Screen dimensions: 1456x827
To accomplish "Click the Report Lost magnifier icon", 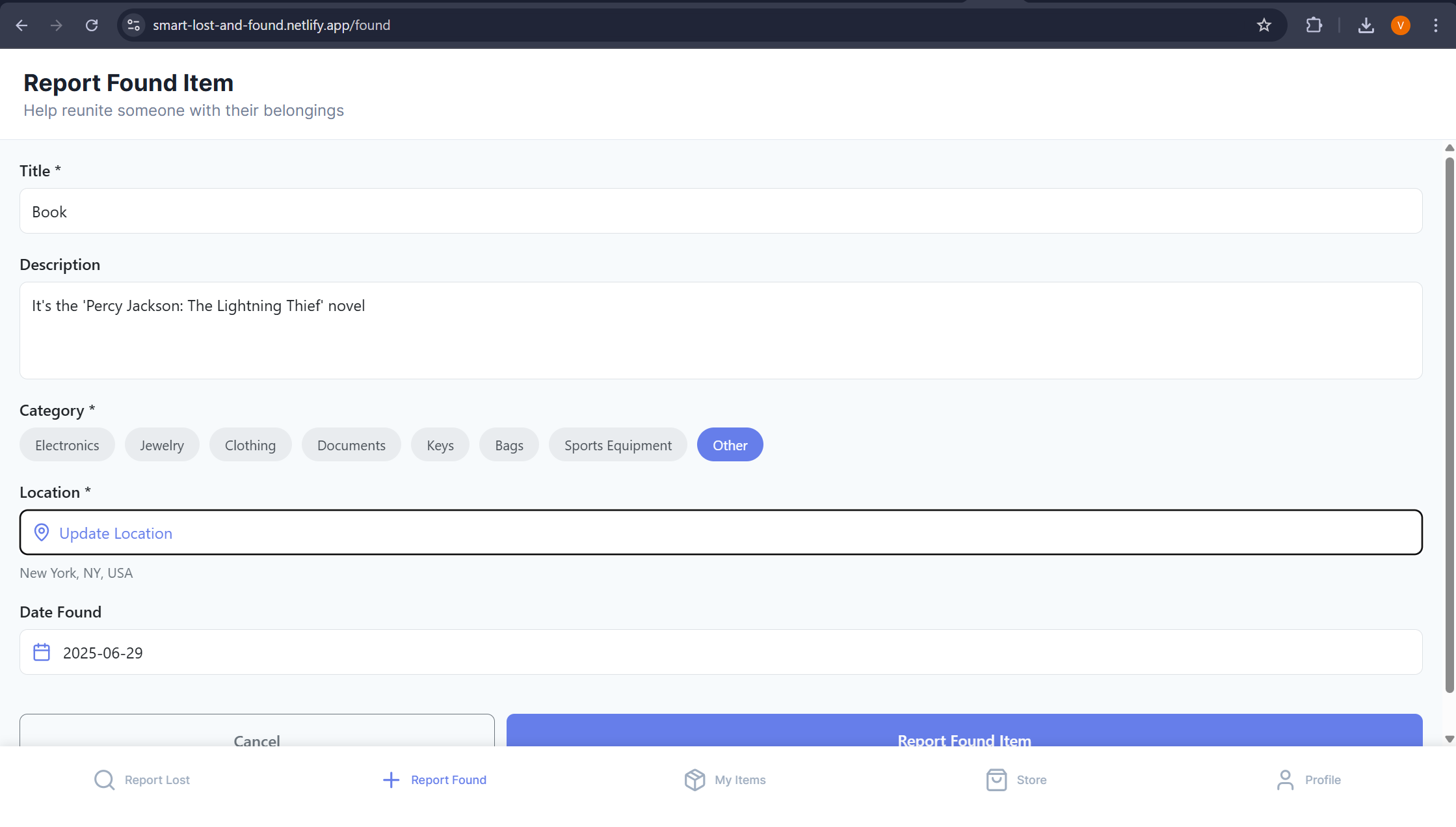I will point(104,780).
